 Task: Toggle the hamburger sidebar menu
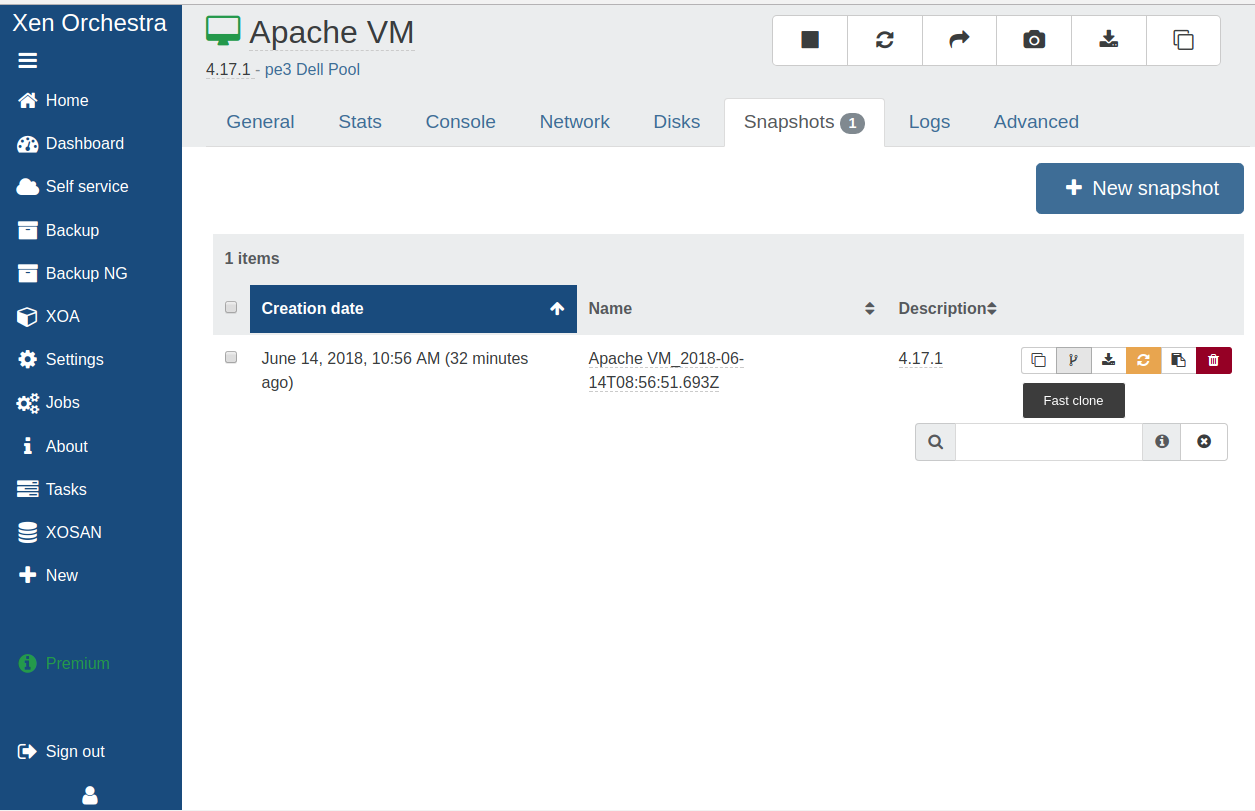pyautogui.click(x=28, y=61)
